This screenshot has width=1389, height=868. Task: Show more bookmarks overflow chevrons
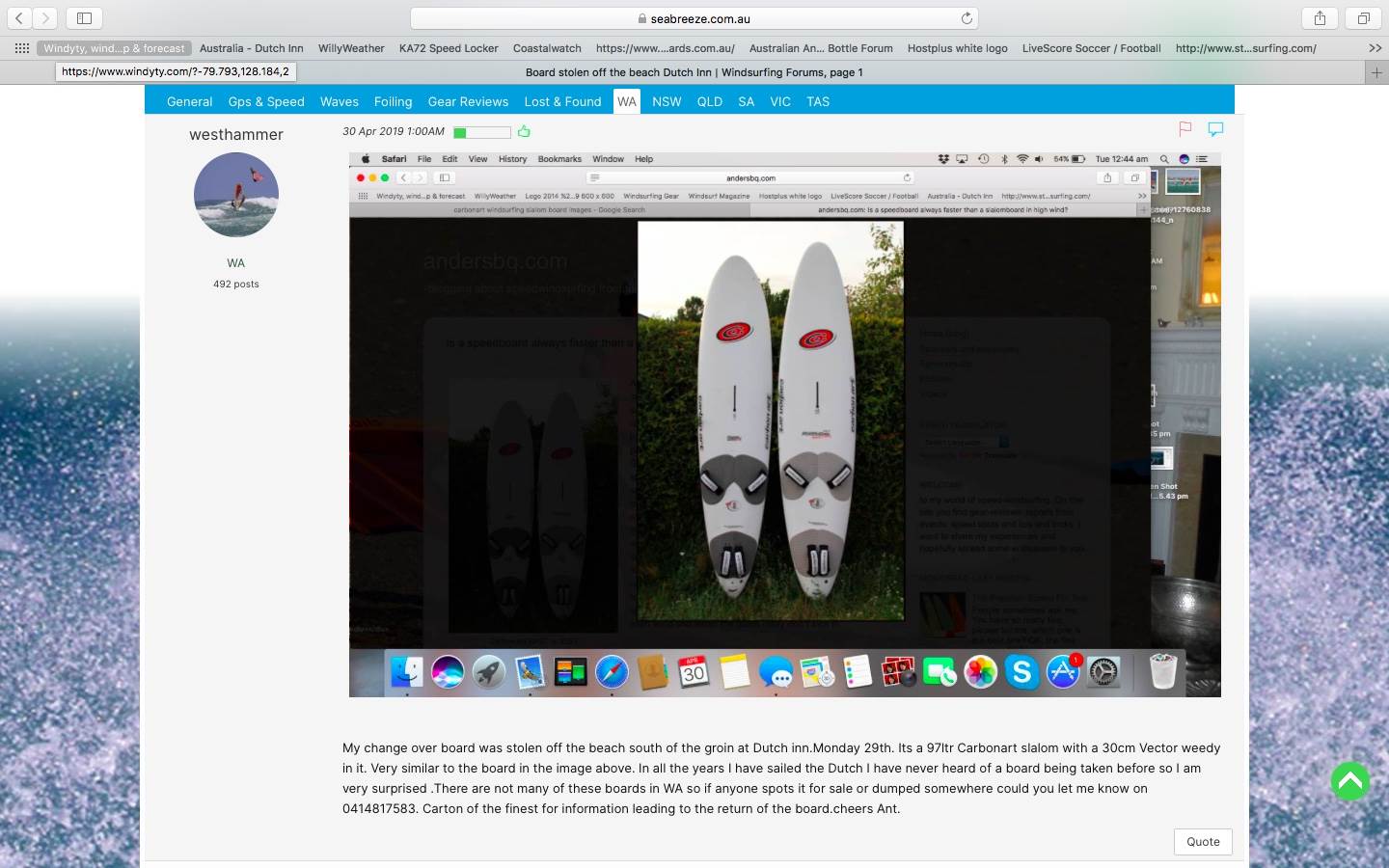pyautogui.click(x=1375, y=48)
